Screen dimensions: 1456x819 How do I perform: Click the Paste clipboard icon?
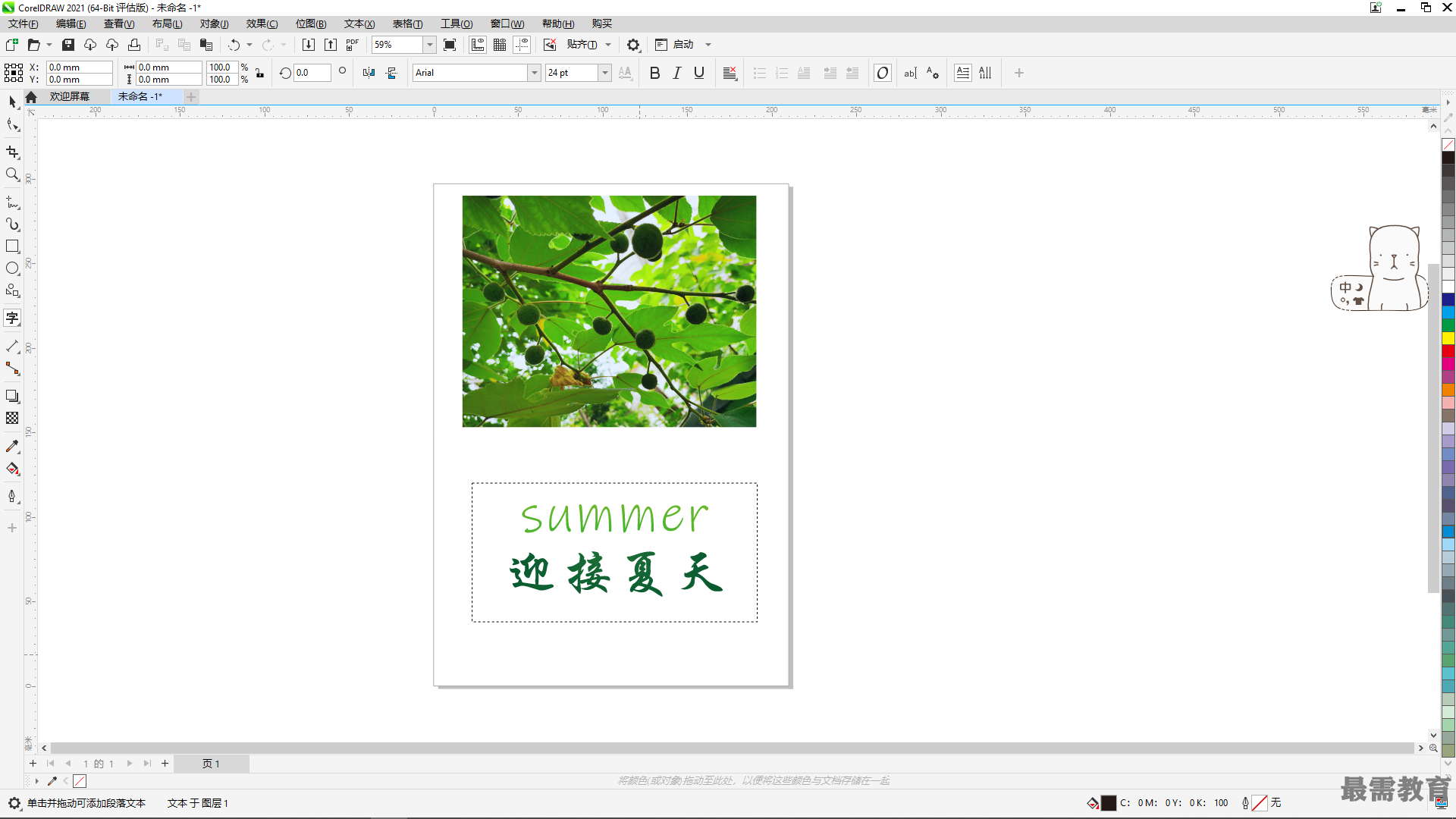[x=206, y=45]
